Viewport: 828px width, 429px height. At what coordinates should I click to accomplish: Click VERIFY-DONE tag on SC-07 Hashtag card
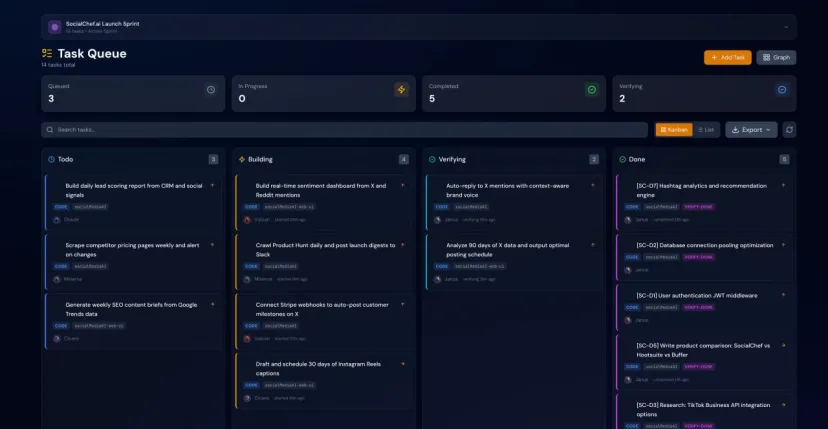click(699, 207)
